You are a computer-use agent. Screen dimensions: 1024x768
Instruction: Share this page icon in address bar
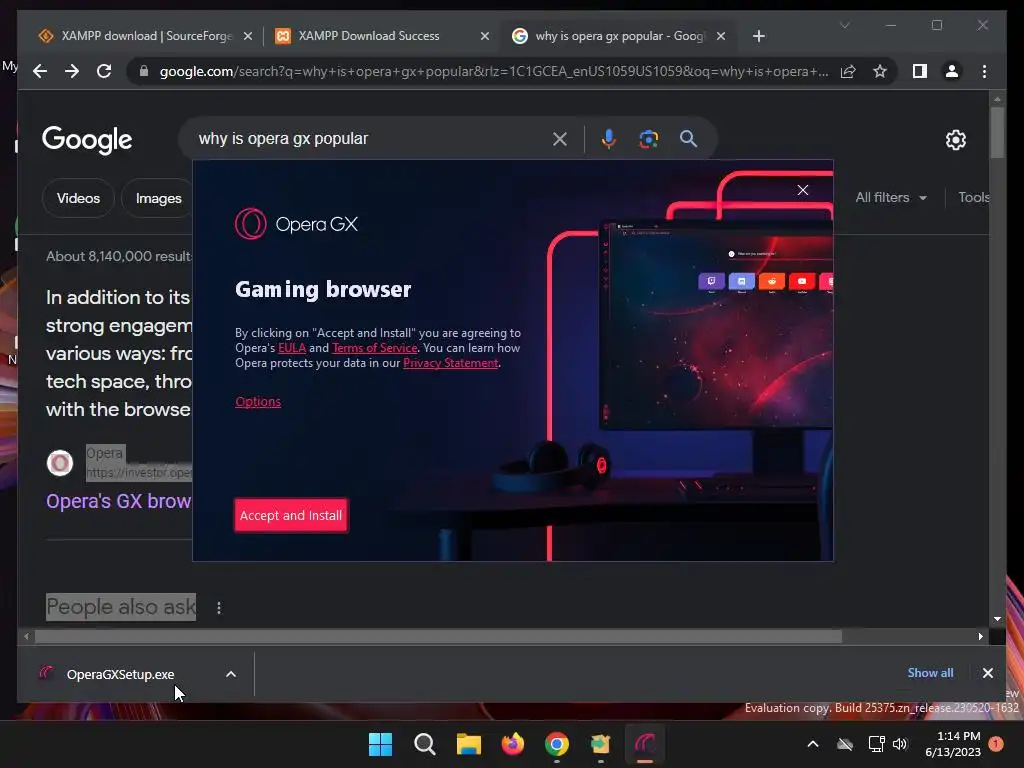848,71
